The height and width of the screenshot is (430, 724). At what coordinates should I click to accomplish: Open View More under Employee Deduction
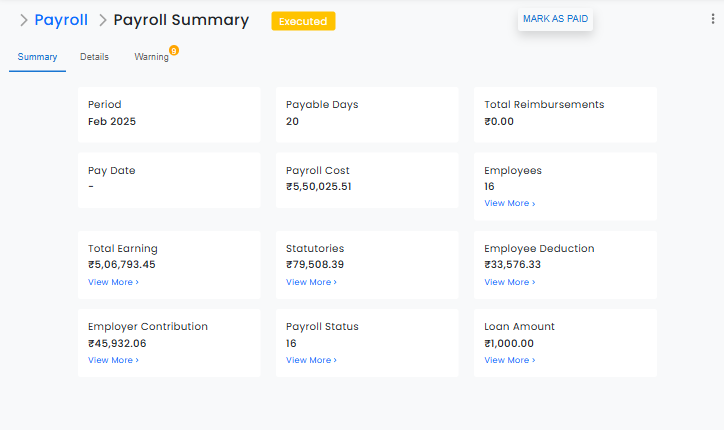pyautogui.click(x=509, y=282)
